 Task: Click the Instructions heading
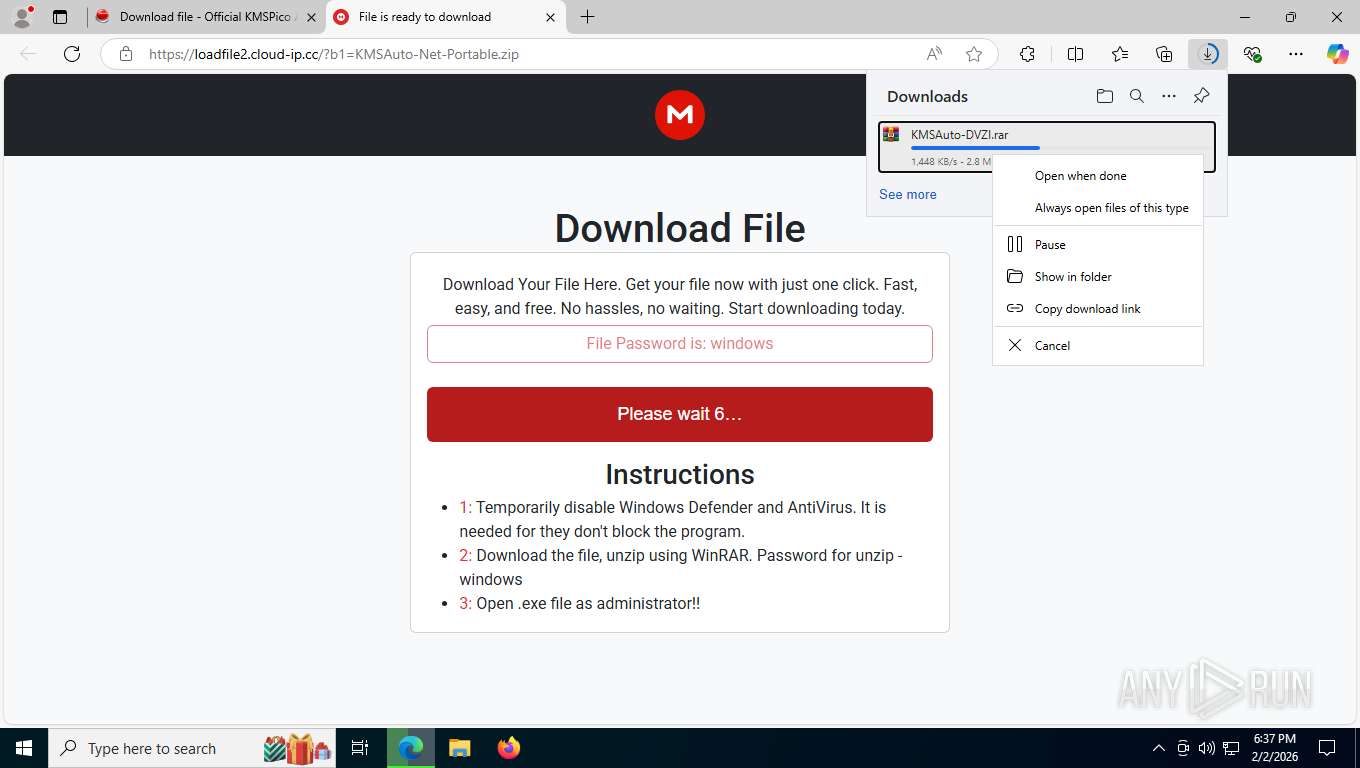point(680,474)
